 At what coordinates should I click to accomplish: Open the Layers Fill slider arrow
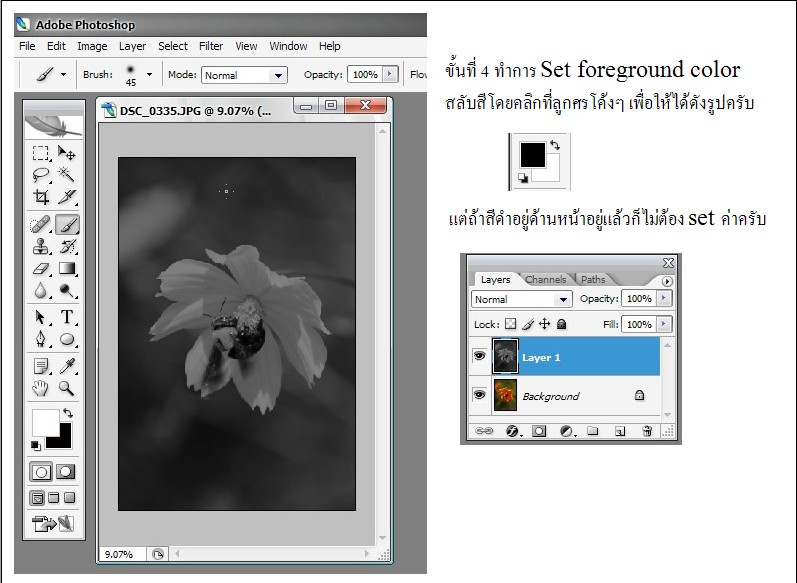coord(664,324)
